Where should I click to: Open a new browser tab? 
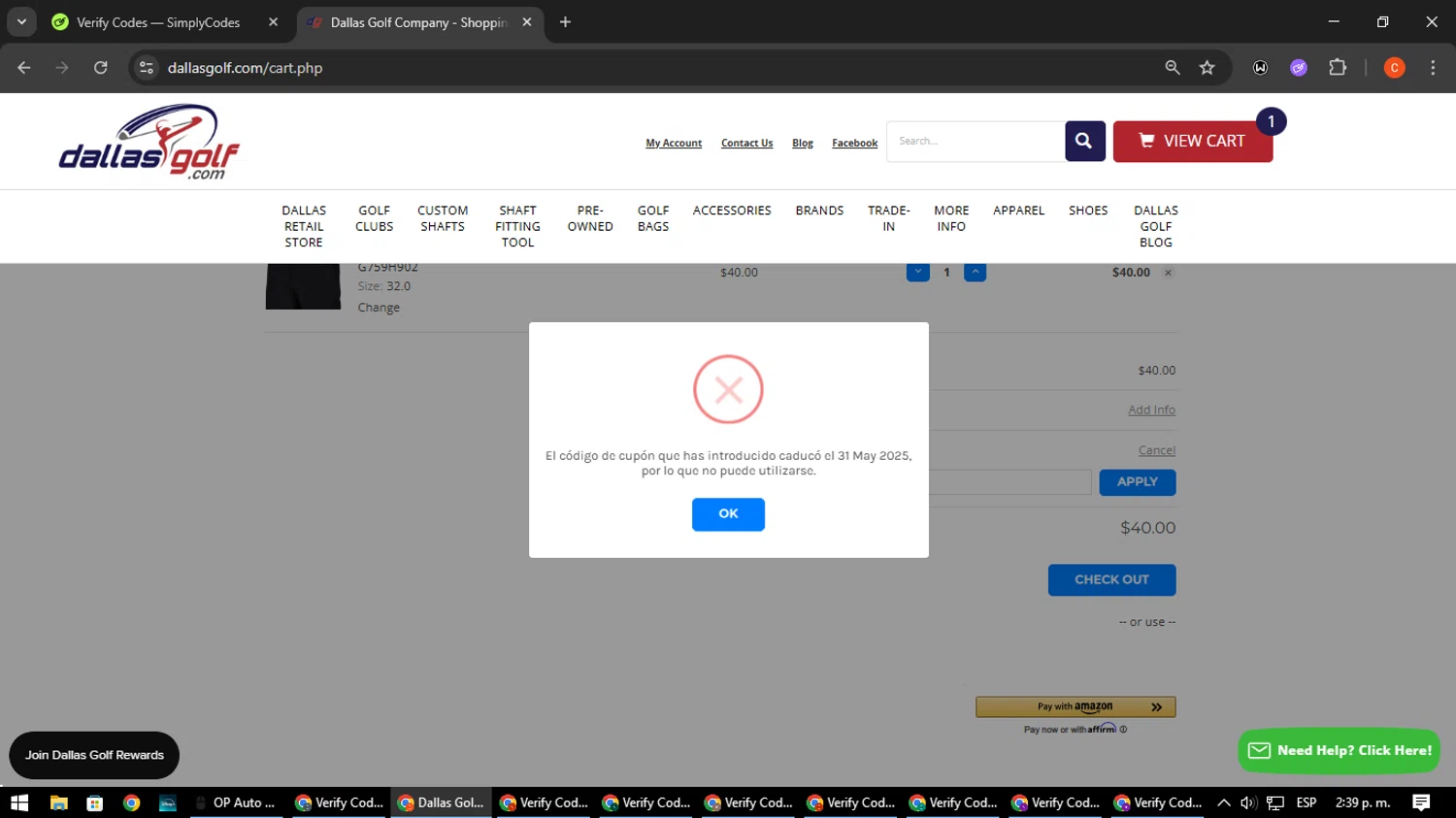(565, 22)
